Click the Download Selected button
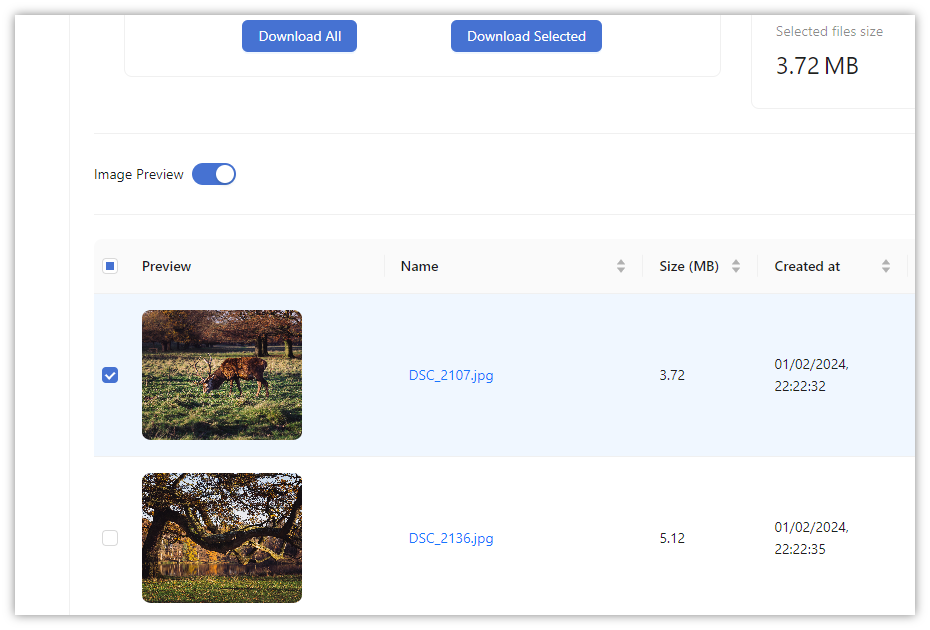Image resolution: width=930 pixels, height=630 pixels. (526, 36)
